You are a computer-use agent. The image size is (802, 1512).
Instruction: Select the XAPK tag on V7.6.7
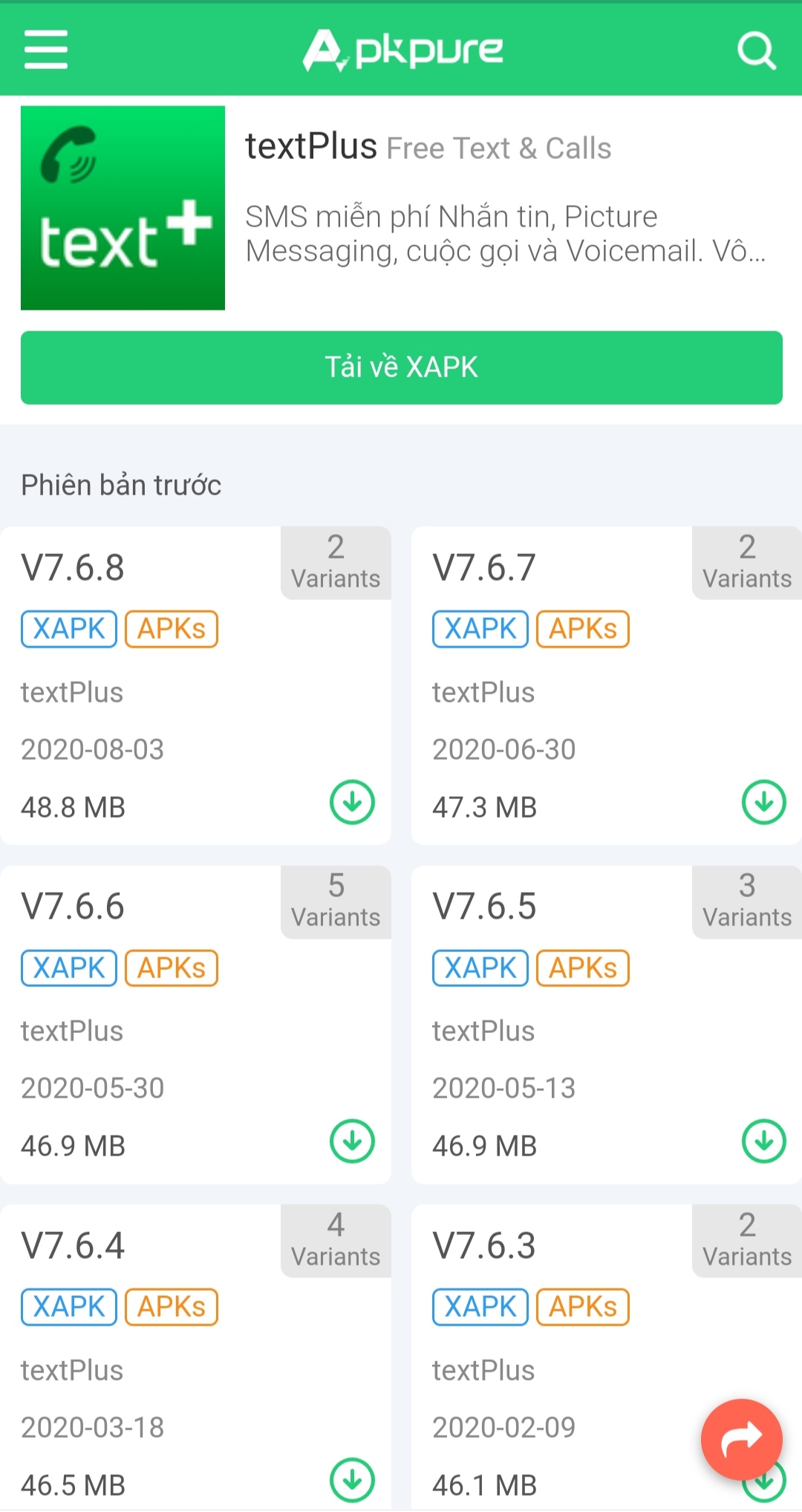pos(480,629)
